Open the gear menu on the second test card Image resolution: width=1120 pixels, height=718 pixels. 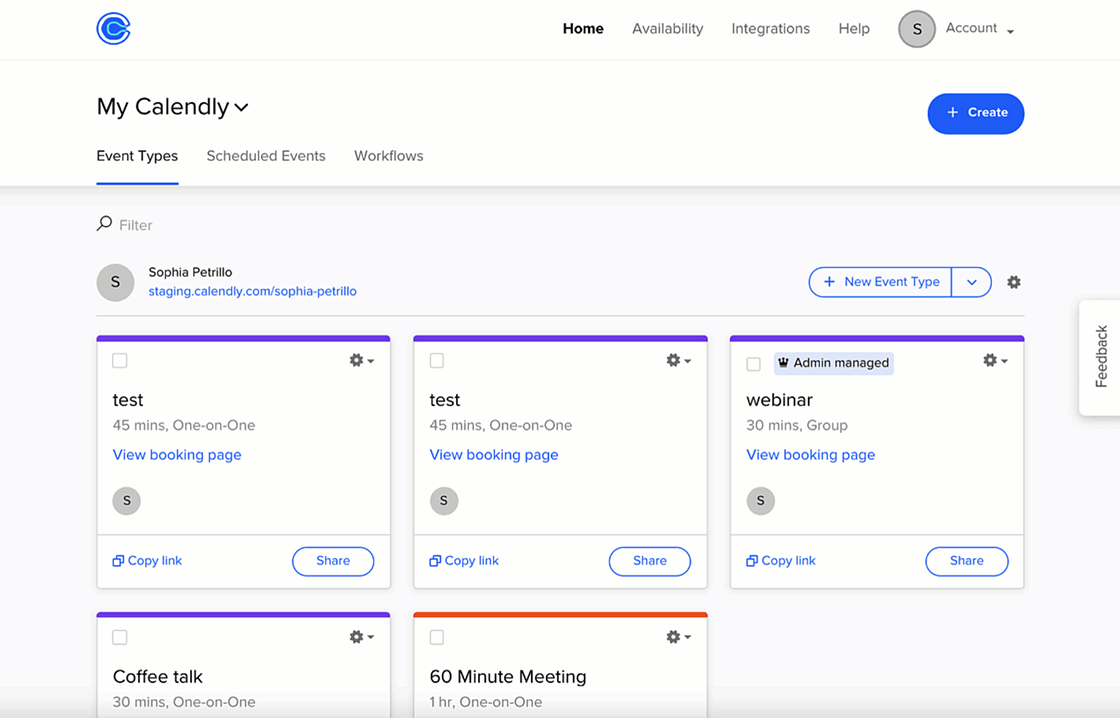click(x=679, y=360)
